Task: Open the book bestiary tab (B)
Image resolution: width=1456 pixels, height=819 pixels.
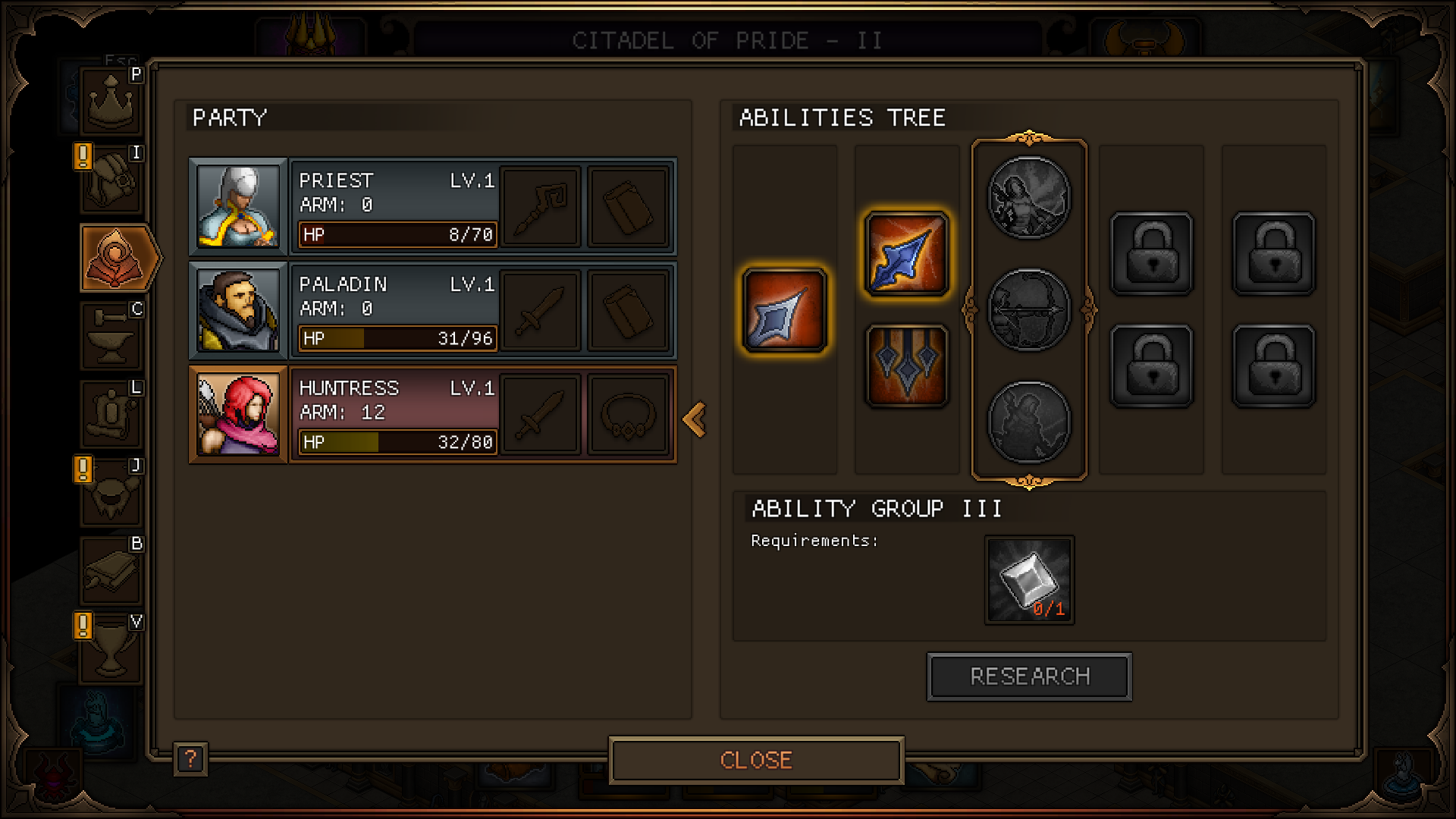Action: [x=111, y=570]
